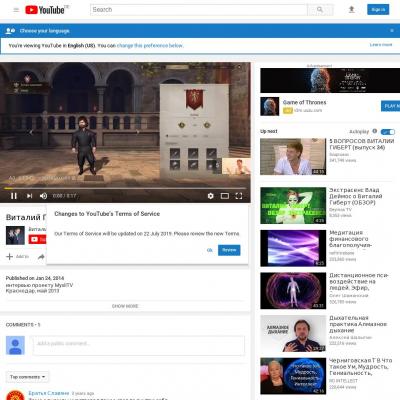
Task: Follow the change this preference below link
Action: click(150, 46)
